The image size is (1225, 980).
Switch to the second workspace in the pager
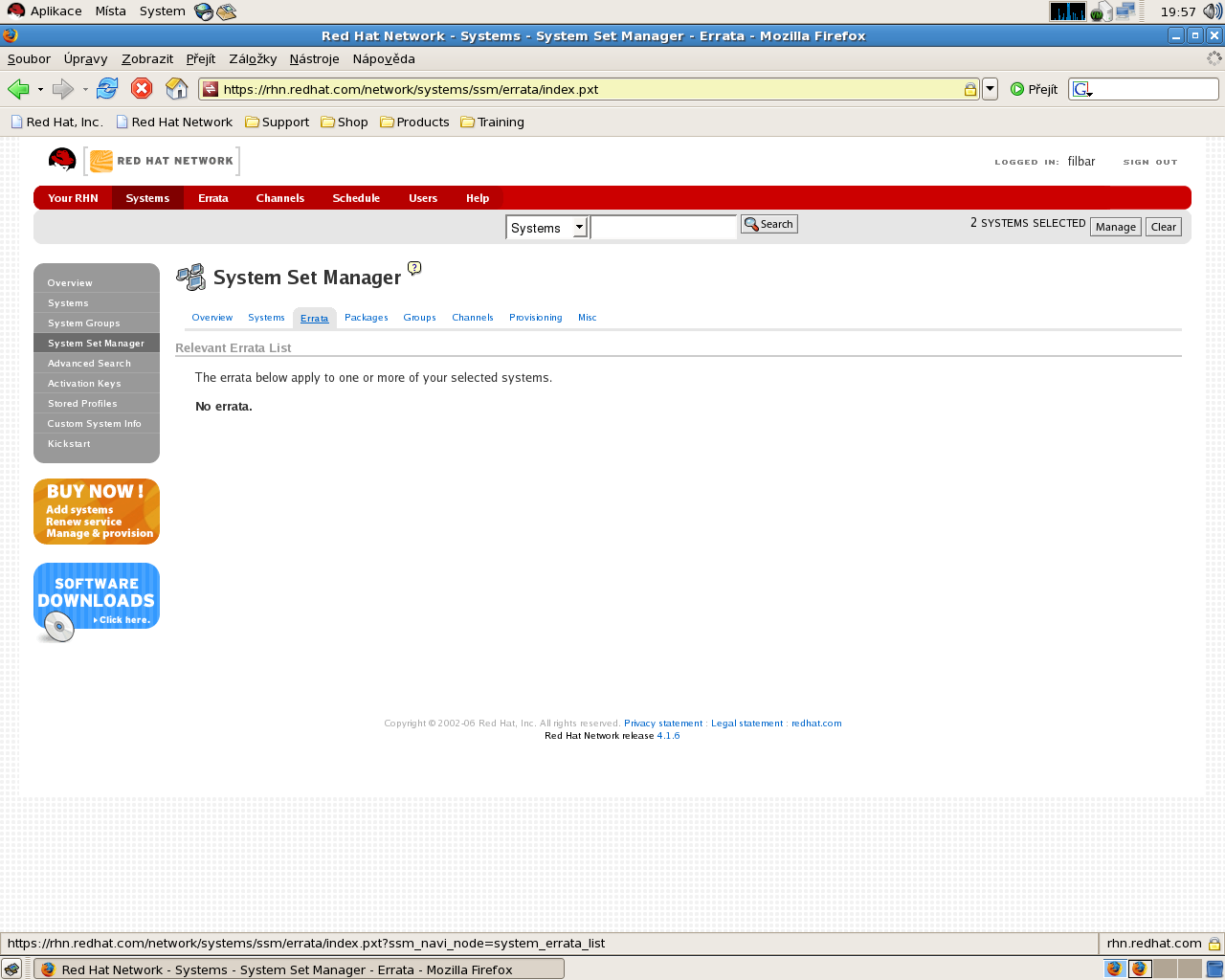coord(1139,969)
